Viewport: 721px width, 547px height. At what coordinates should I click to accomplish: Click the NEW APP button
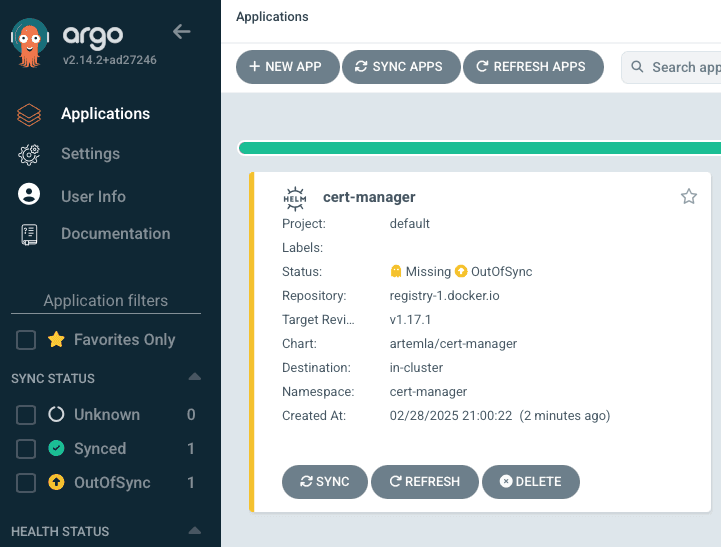click(x=287, y=67)
